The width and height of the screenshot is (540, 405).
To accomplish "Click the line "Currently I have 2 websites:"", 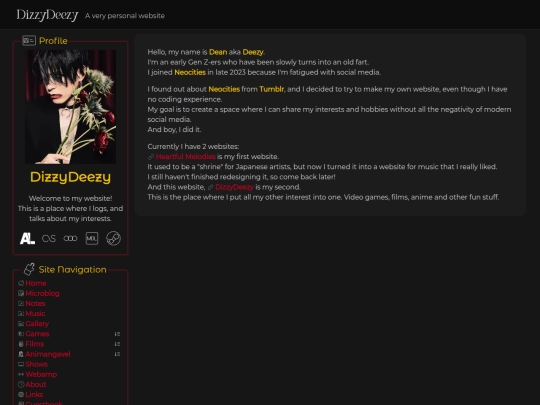I will click(x=193, y=147).
